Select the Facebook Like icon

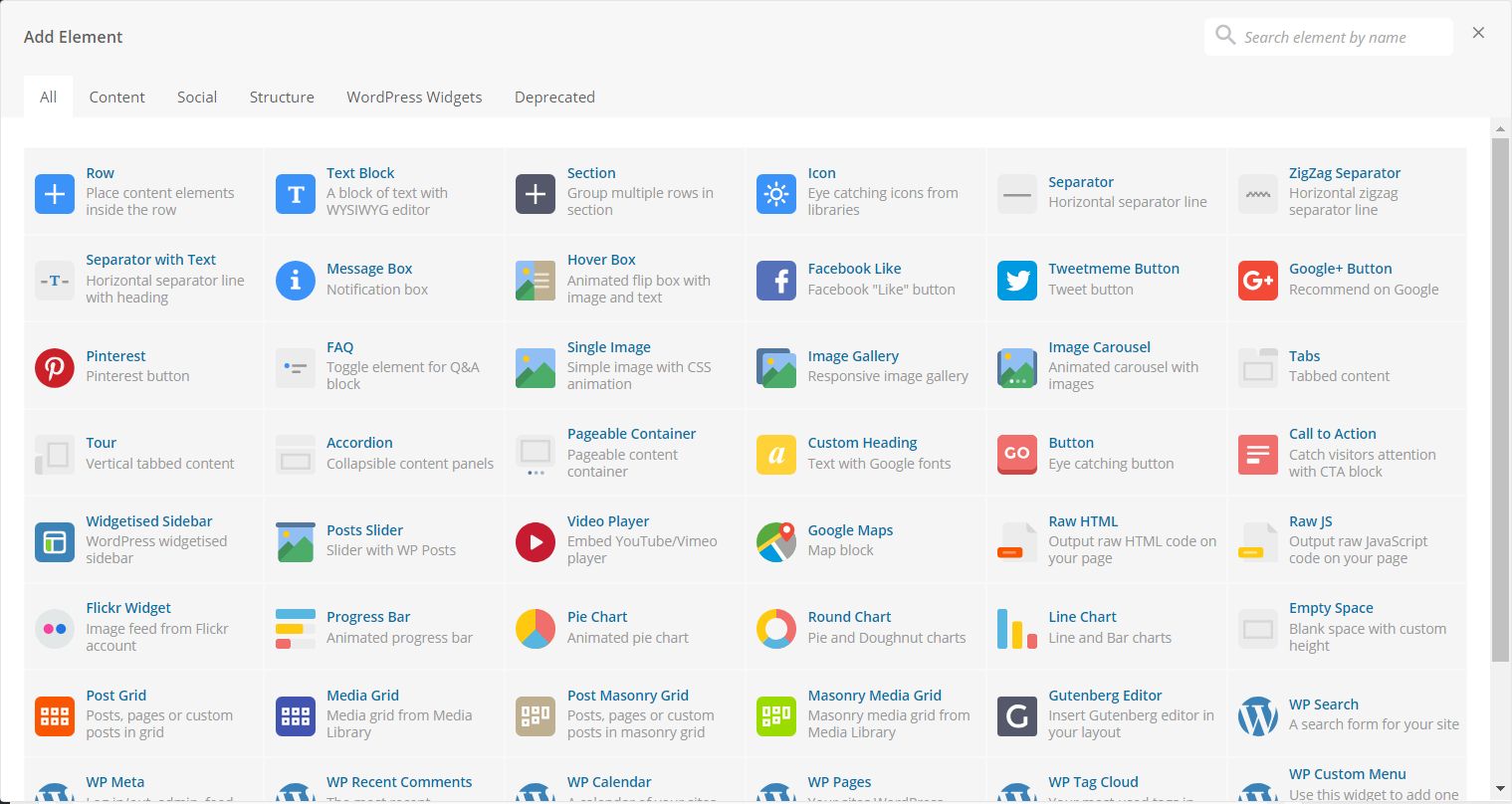click(776, 281)
